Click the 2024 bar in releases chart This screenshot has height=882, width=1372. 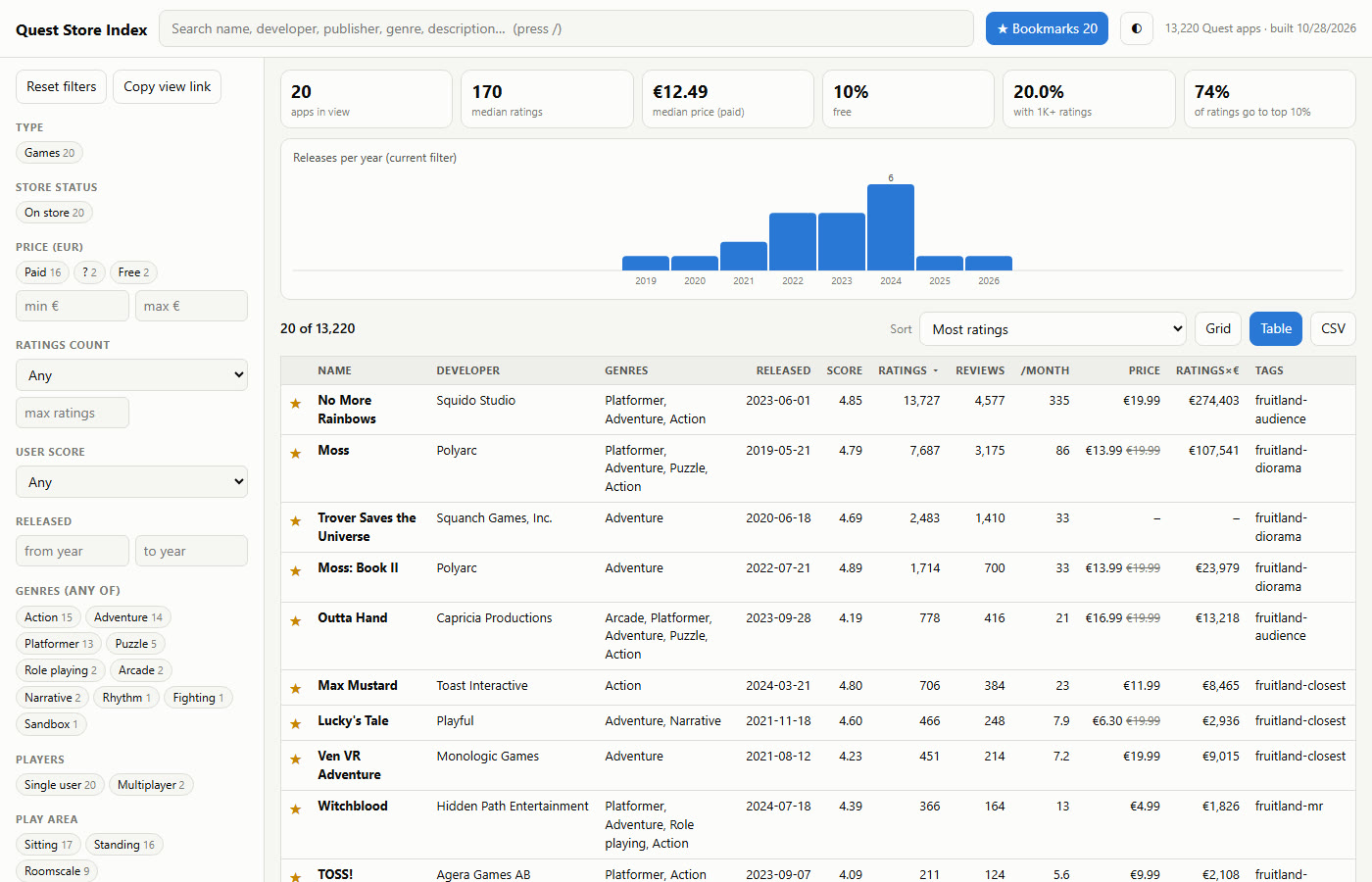pos(891,227)
